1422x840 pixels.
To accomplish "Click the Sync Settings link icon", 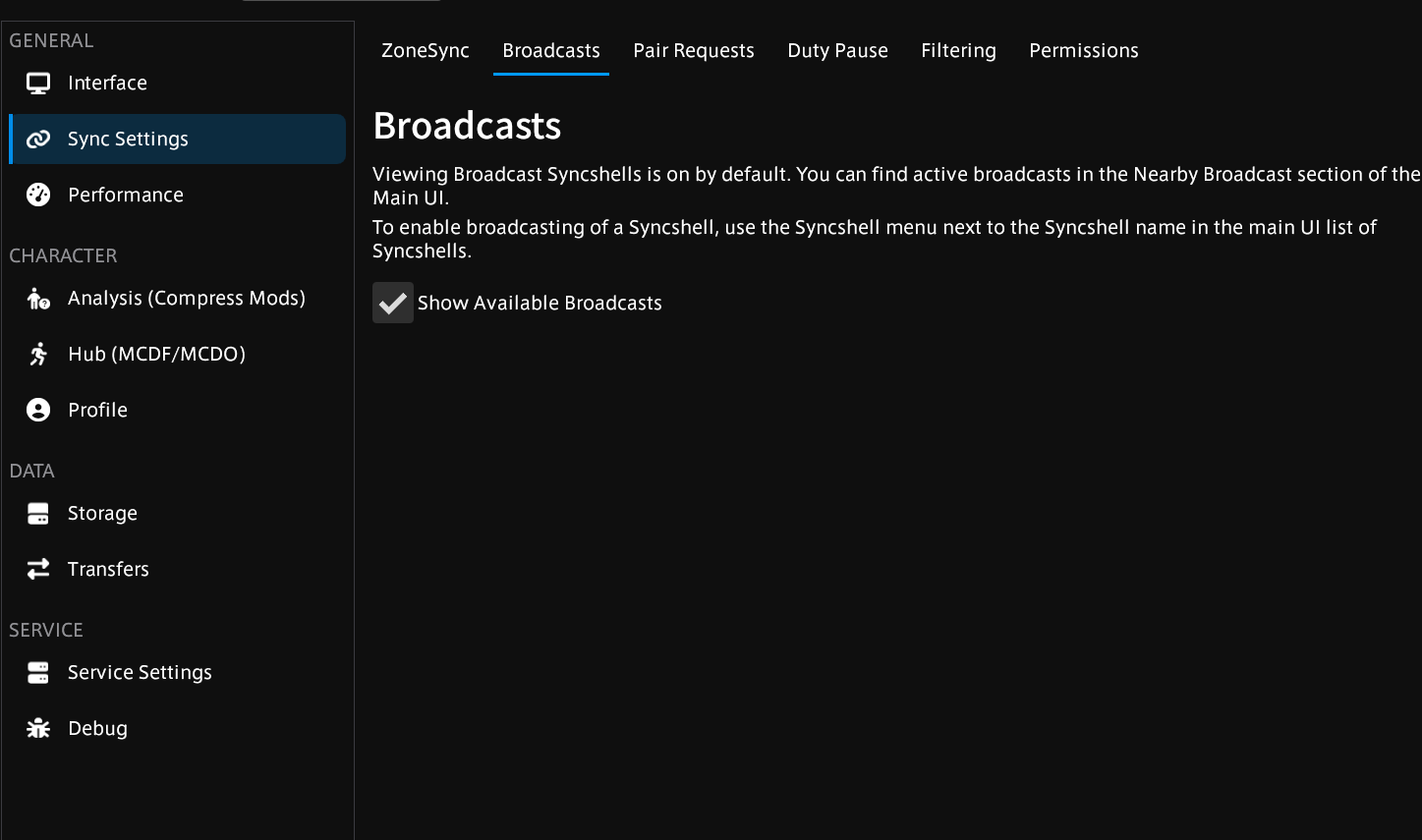I will [38, 140].
